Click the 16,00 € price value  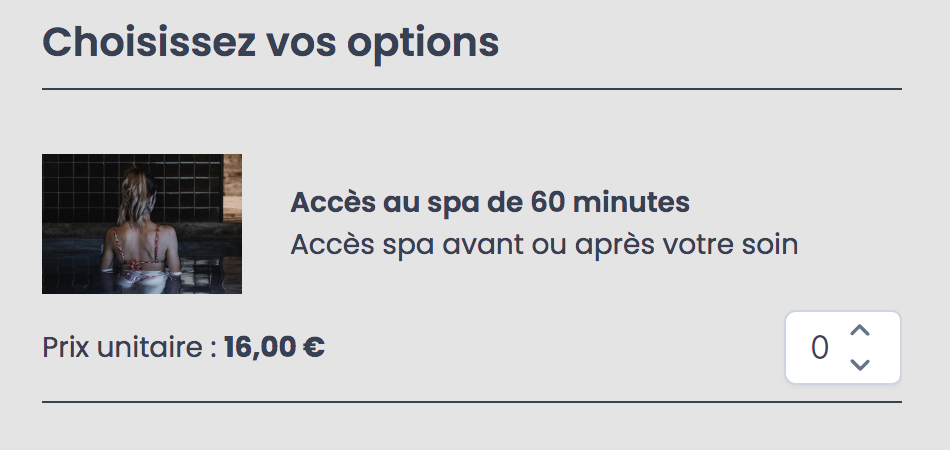click(274, 348)
